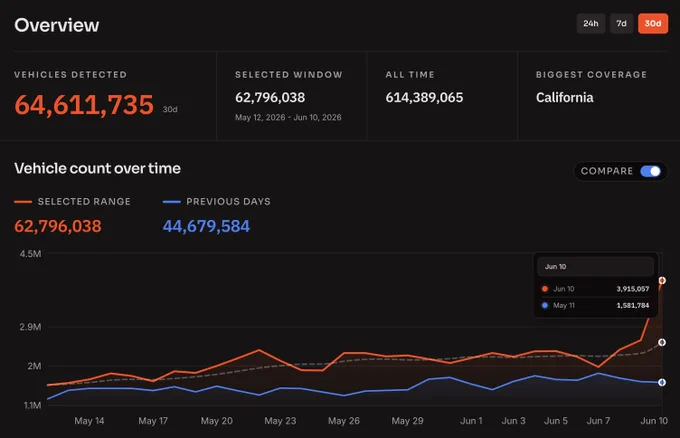Click the Jun 7 x-axis label

[x=598, y=421]
